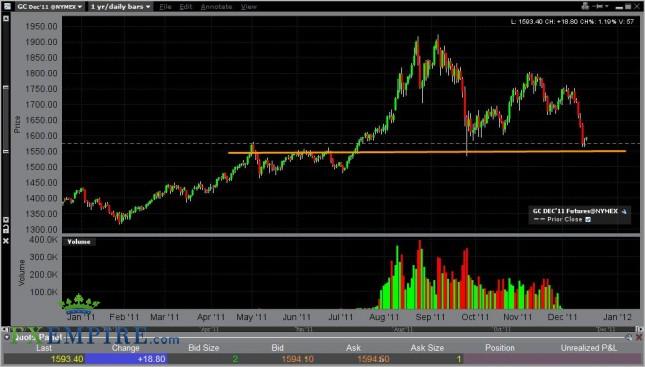Click the 1550.00 price axis label
Viewport: 645px width, 367px height.
[41, 151]
